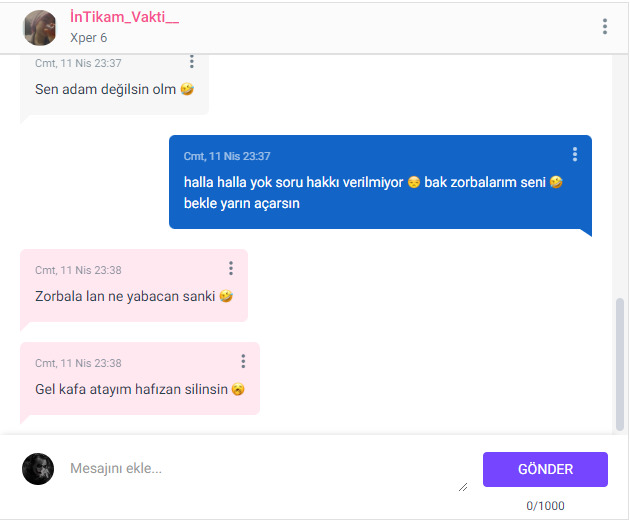Click the timestamp on the blue message

point(227,156)
